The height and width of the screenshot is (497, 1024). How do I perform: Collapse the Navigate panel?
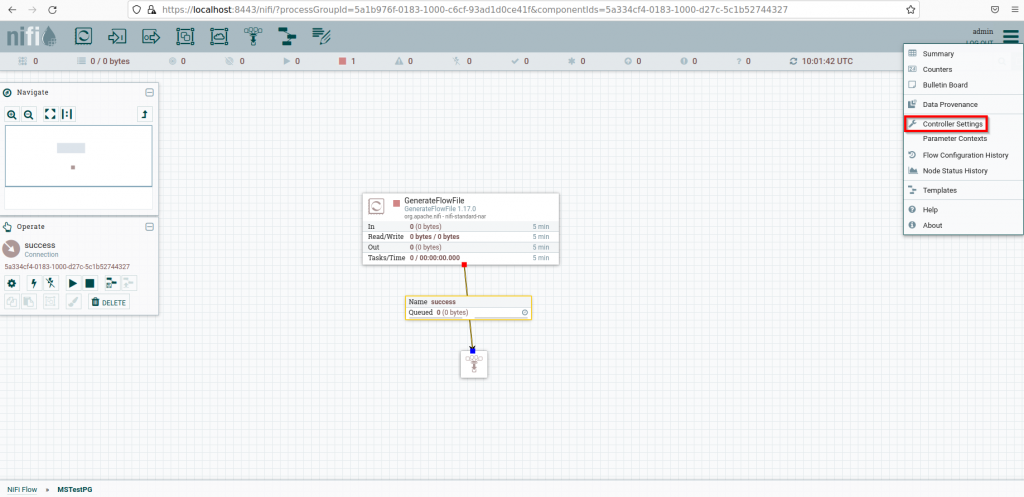[x=149, y=92]
